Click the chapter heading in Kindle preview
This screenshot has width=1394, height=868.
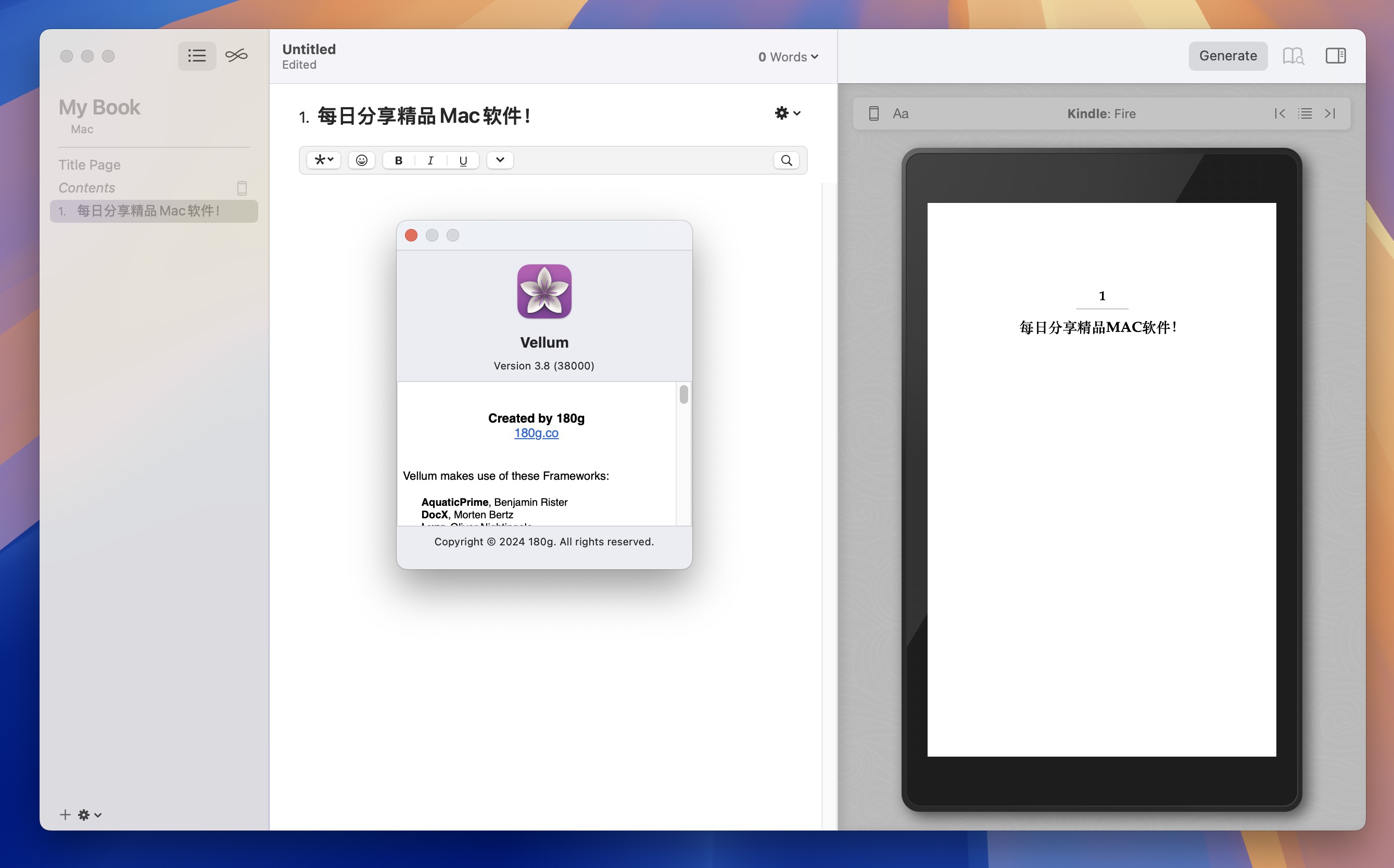pyautogui.click(x=1098, y=327)
